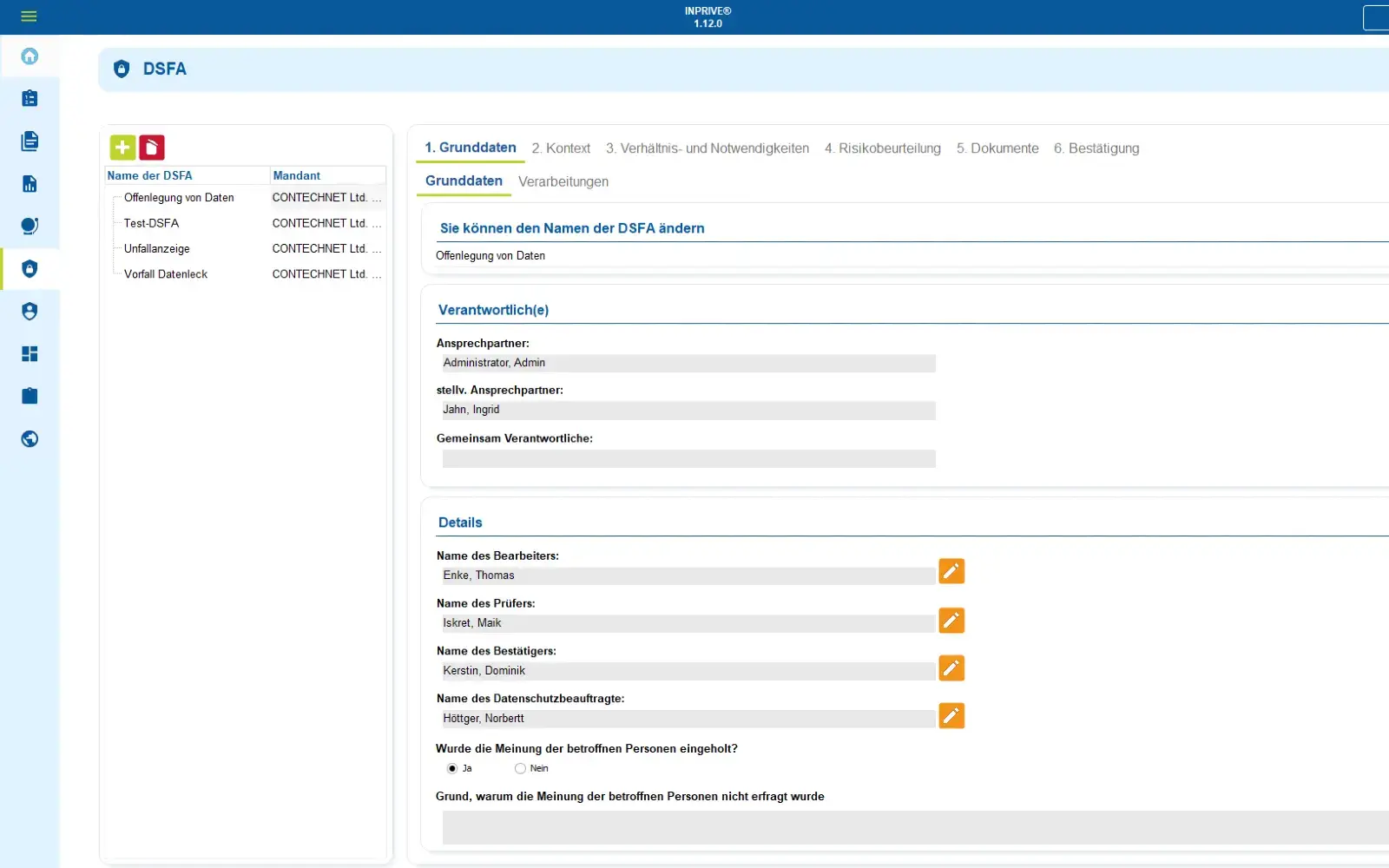Edit the Name des Prüfers field

point(951,621)
